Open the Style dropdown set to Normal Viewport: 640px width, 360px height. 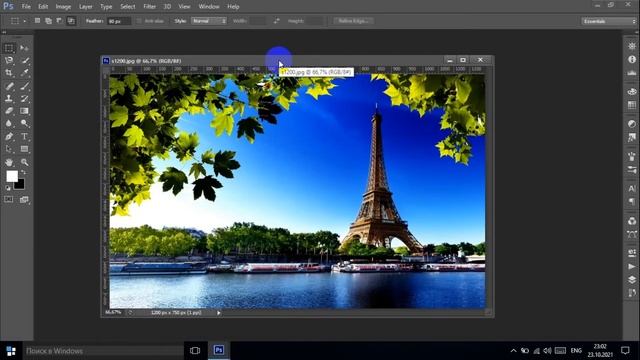coord(209,21)
